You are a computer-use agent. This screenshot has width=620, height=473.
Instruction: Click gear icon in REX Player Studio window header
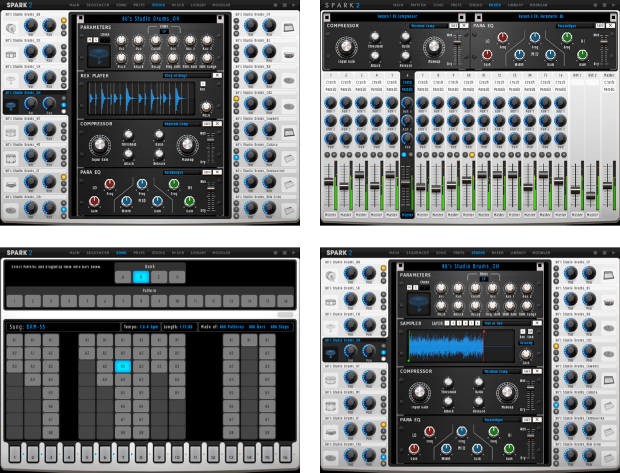tap(275, 5)
